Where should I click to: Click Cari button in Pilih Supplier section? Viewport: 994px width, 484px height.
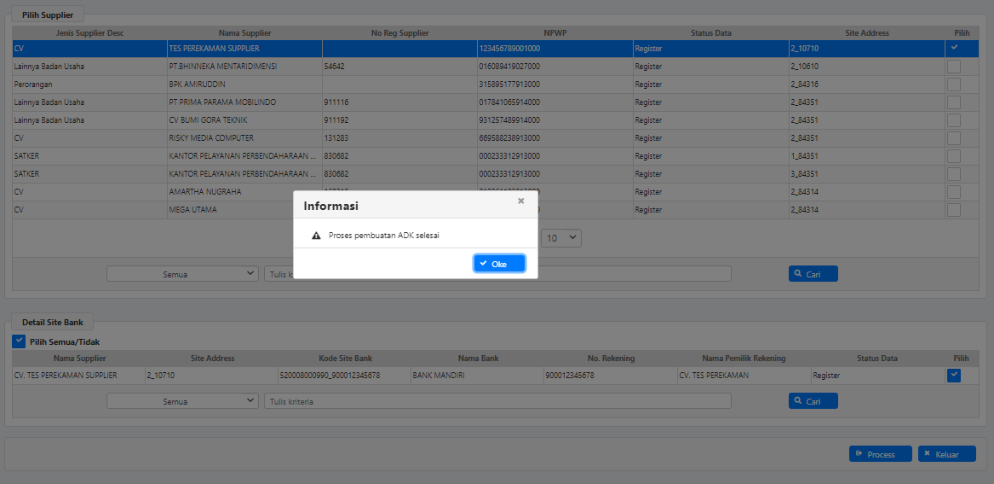pyautogui.click(x=812, y=273)
